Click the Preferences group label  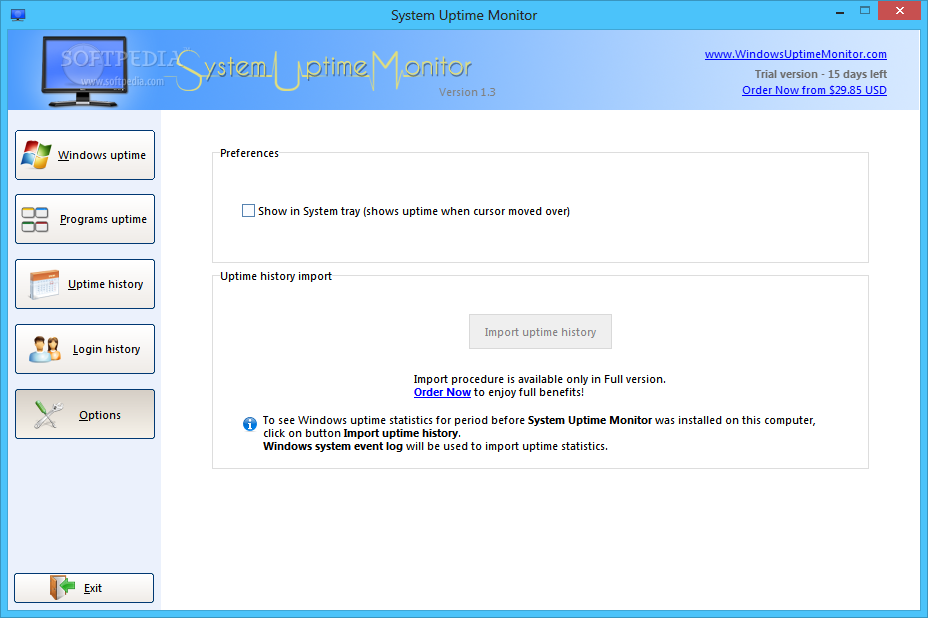point(249,153)
